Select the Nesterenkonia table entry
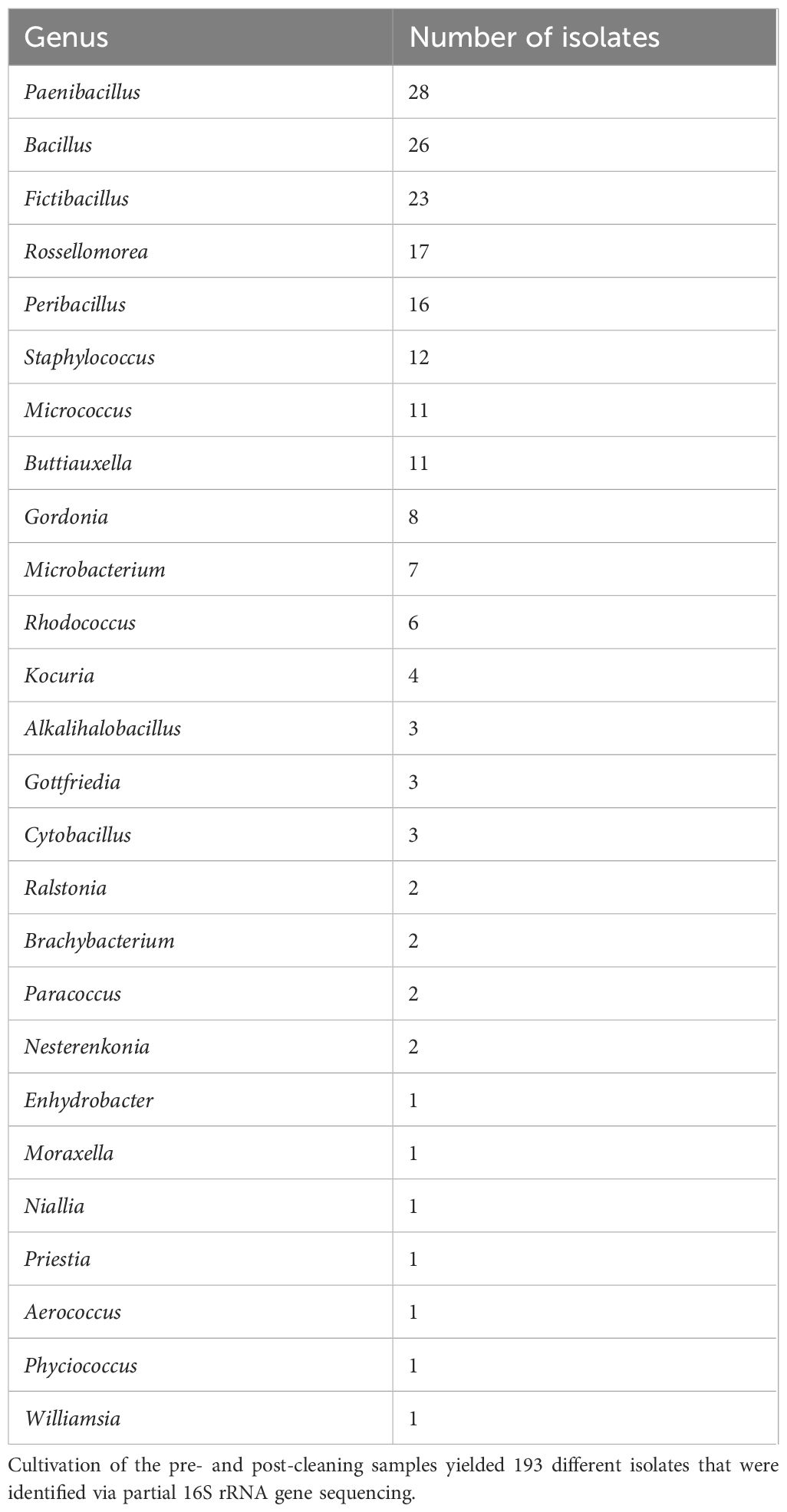This screenshot has width=787, height=1512. click(x=87, y=1047)
